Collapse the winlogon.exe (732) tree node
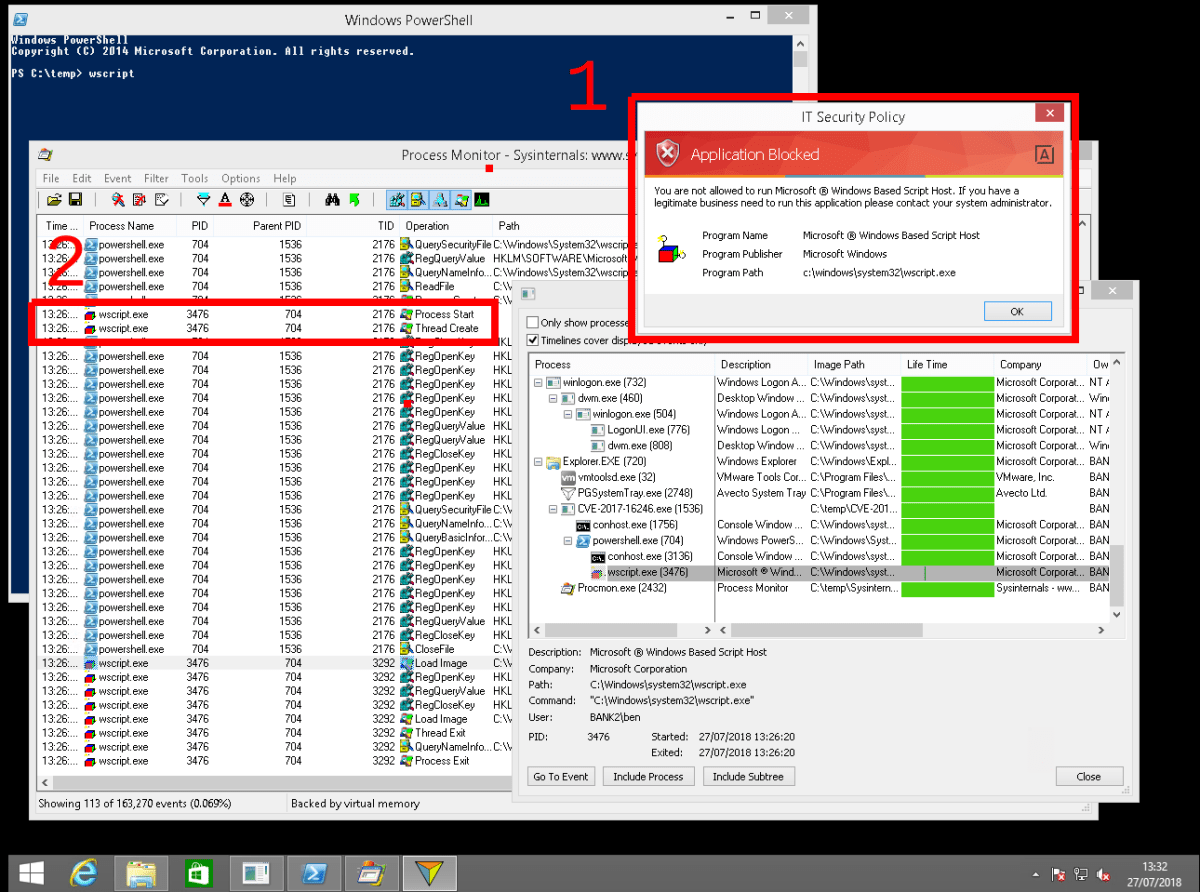The width and height of the screenshot is (1200, 892). pos(536,381)
